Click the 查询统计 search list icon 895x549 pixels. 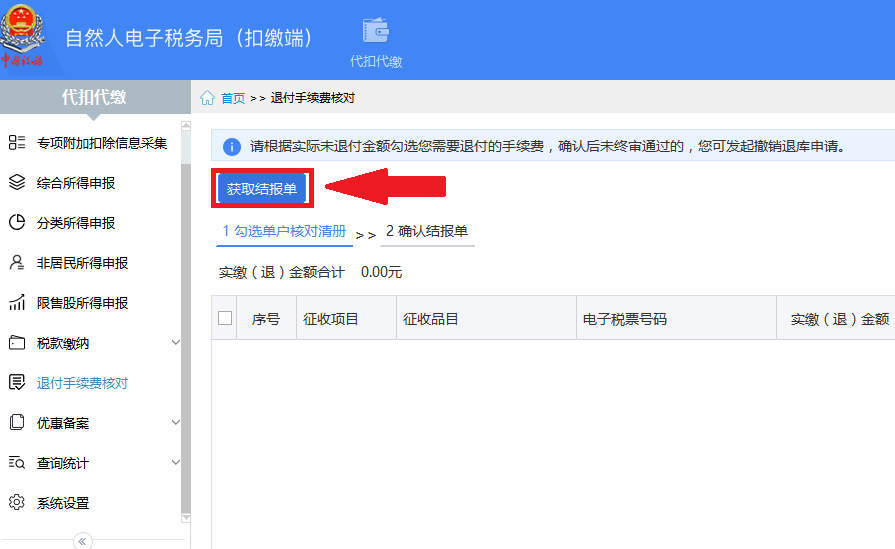pos(17,462)
